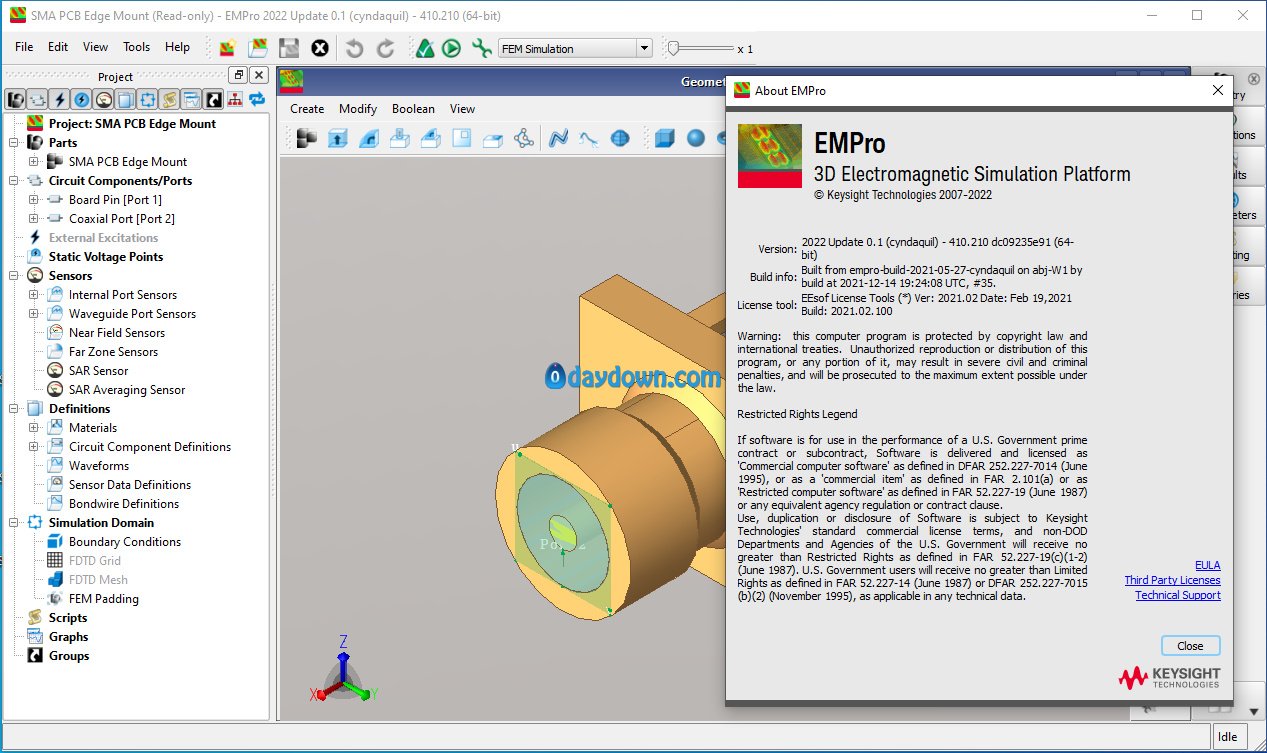1267x753 pixels.
Task: Click the red hierarchy tree icon
Action: coord(235,99)
